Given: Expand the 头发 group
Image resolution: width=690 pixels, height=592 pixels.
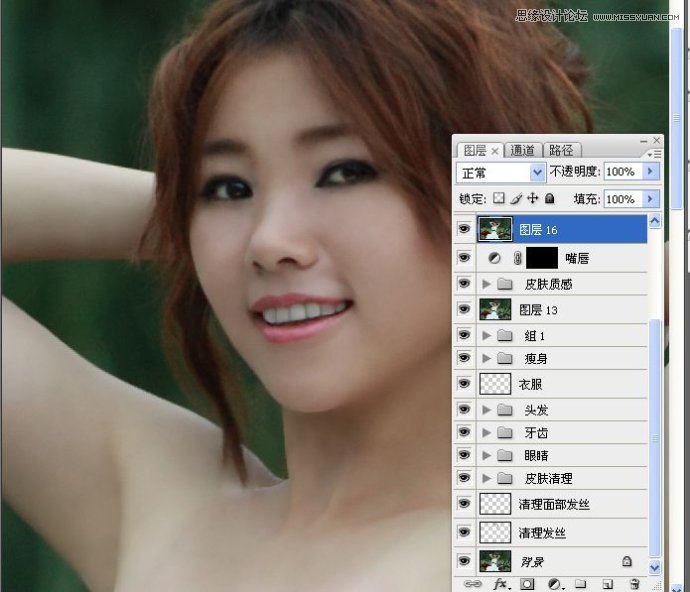Looking at the screenshot, I should pyautogui.click(x=486, y=410).
